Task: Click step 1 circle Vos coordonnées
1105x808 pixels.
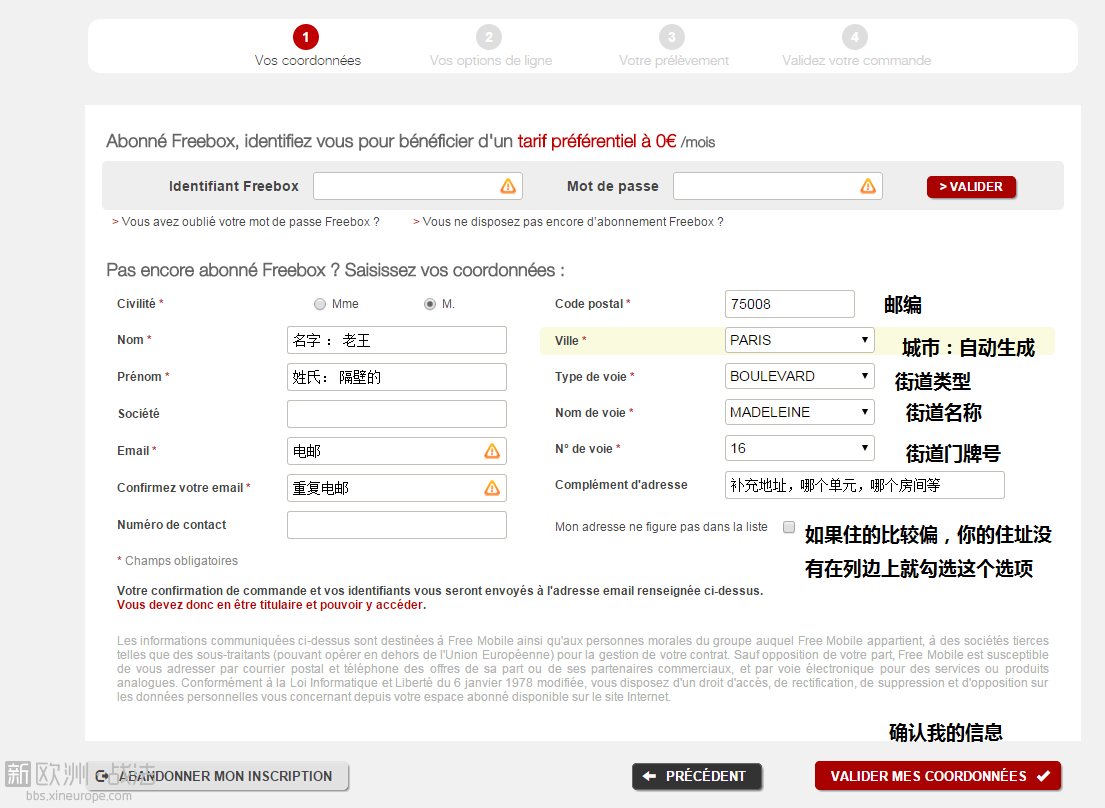Action: pyautogui.click(x=306, y=37)
